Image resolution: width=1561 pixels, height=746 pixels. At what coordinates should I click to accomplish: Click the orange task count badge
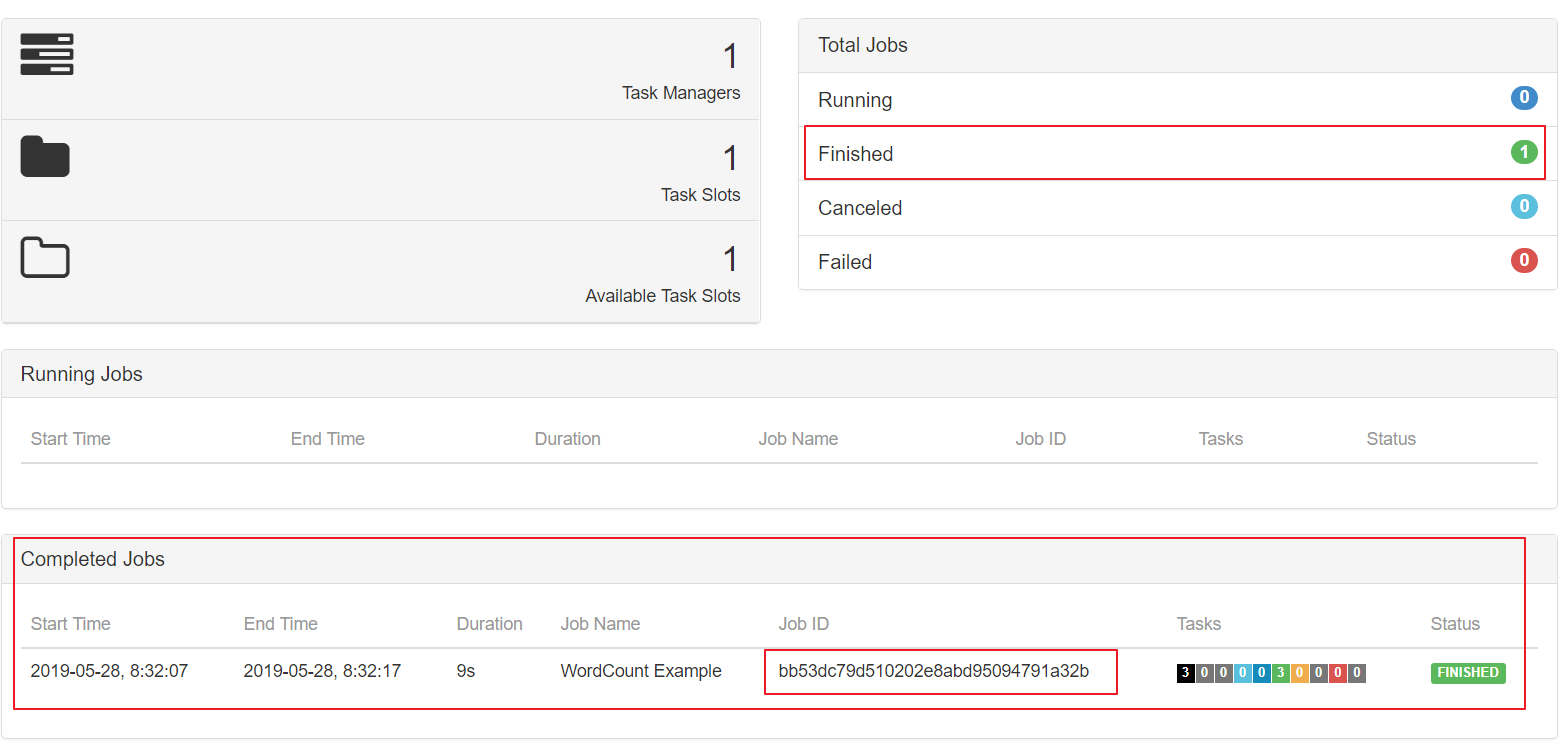click(x=1299, y=673)
